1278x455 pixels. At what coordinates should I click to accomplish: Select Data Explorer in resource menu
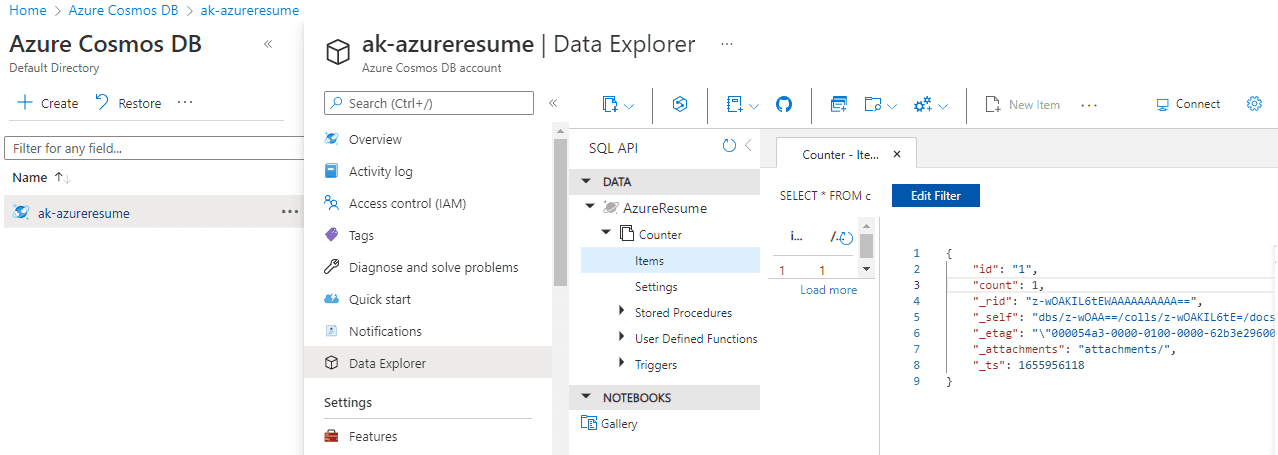(428, 363)
